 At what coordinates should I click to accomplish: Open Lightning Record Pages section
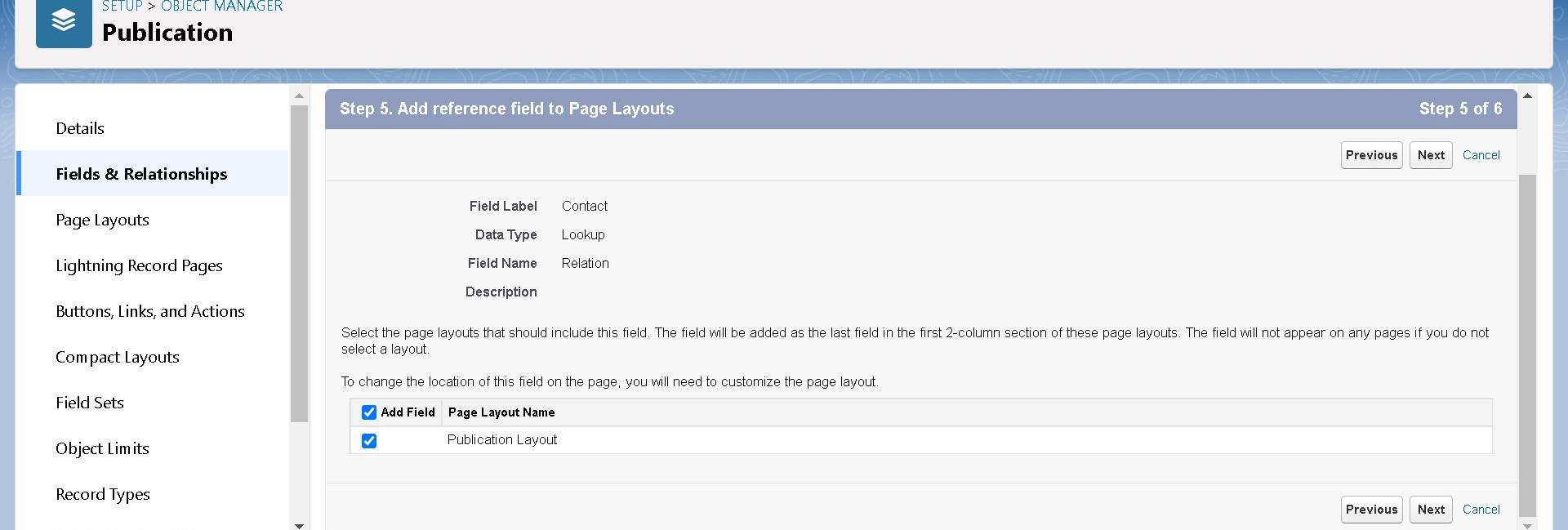click(139, 265)
